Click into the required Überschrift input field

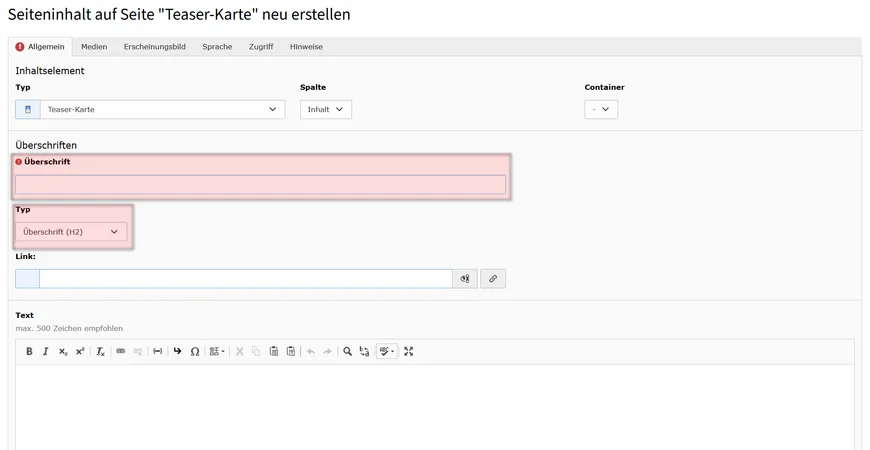click(x=260, y=184)
